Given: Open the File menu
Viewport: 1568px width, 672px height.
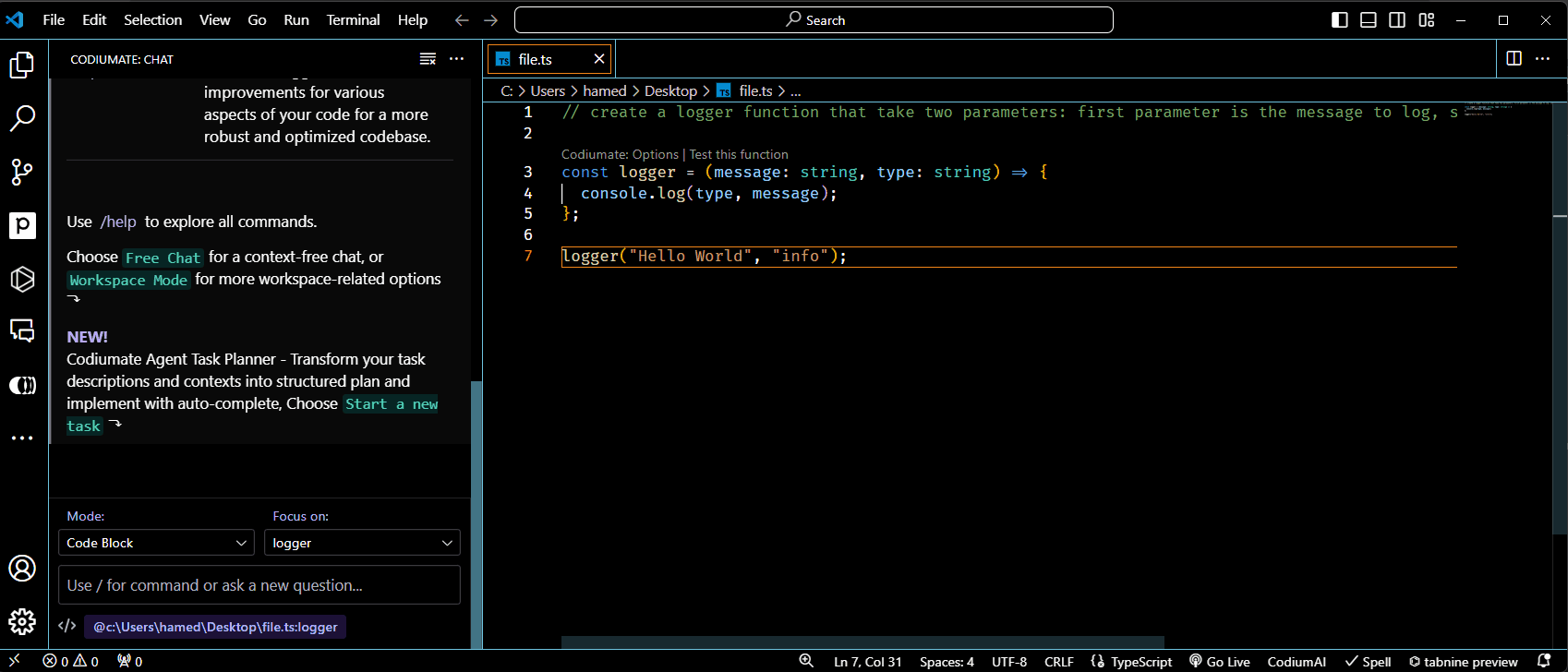Looking at the screenshot, I should coord(54,19).
